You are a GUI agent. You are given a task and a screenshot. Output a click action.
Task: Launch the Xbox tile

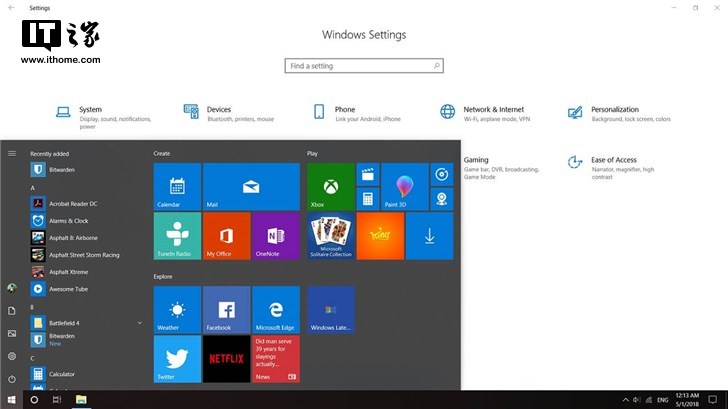click(x=331, y=187)
